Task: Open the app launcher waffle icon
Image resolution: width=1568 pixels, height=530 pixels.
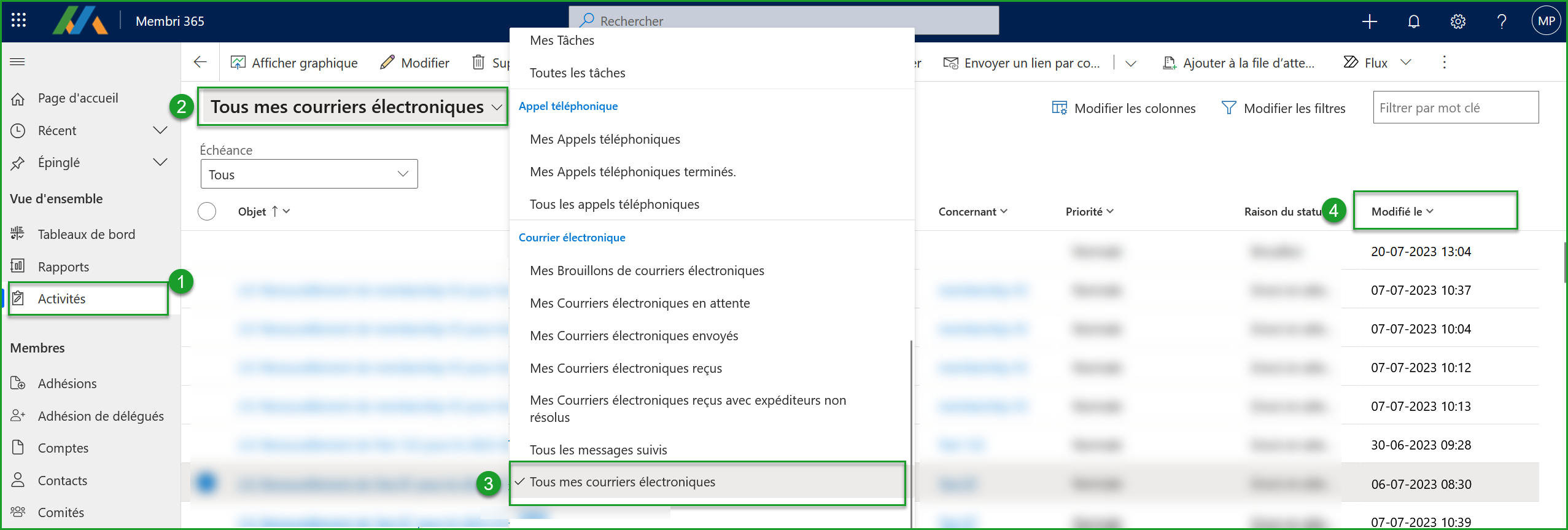Action: click(18, 21)
